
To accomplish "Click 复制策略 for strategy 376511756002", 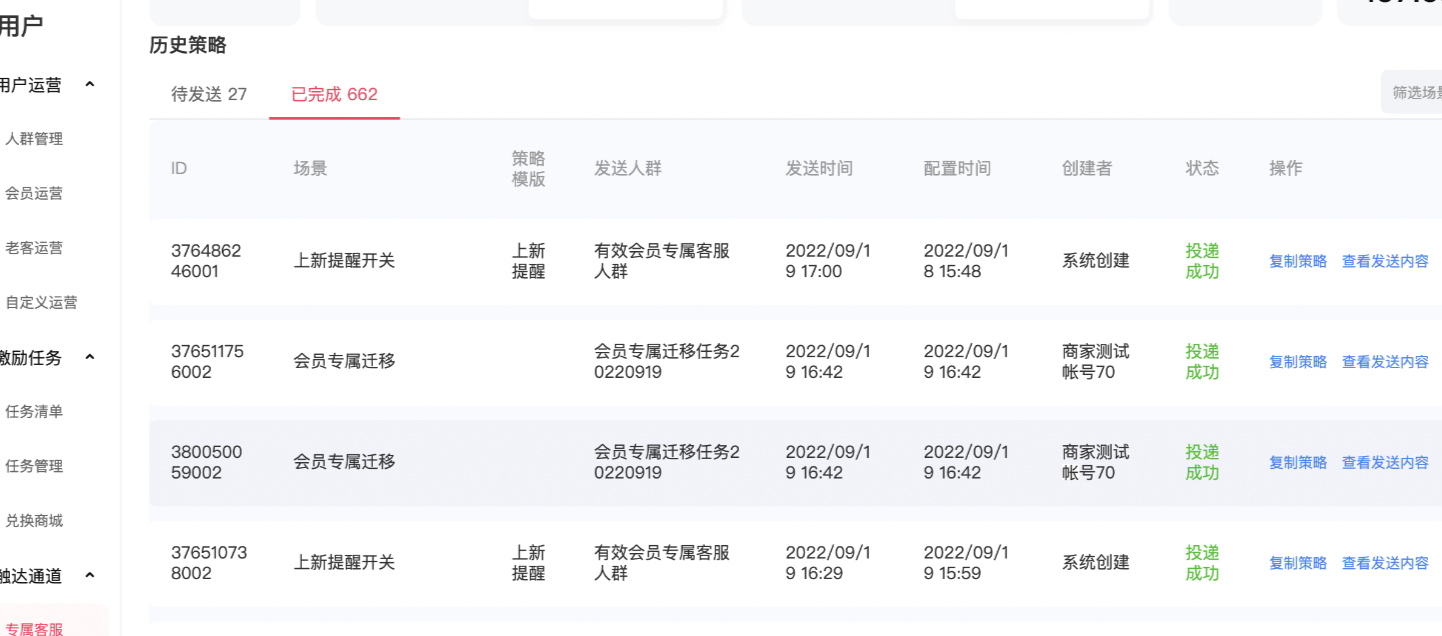I will tap(1296, 361).
